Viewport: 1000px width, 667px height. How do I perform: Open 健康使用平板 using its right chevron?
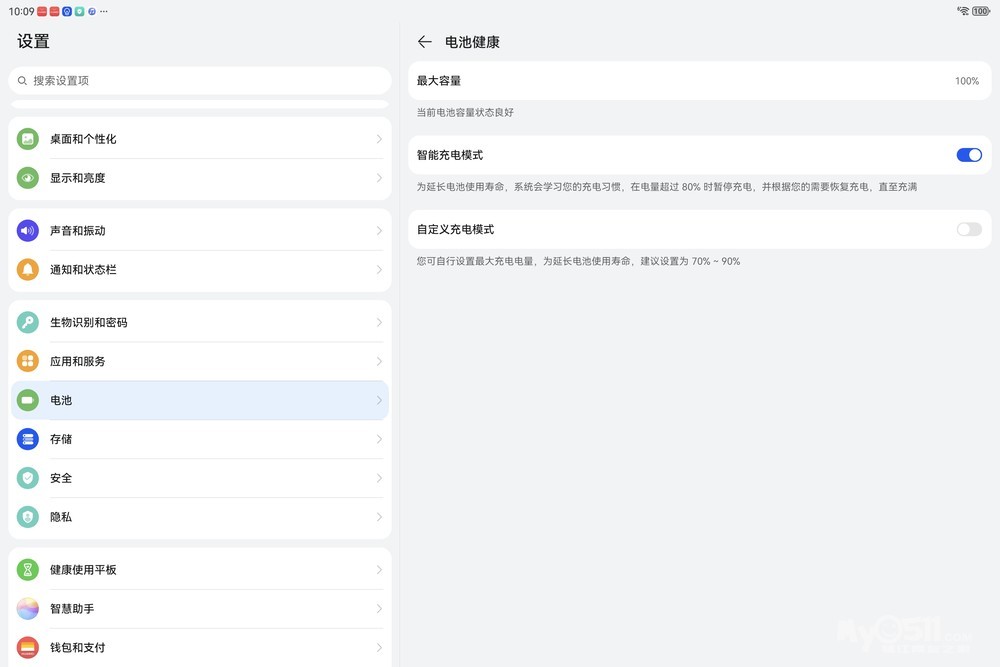pyautogui.click(x=379, y=570)
